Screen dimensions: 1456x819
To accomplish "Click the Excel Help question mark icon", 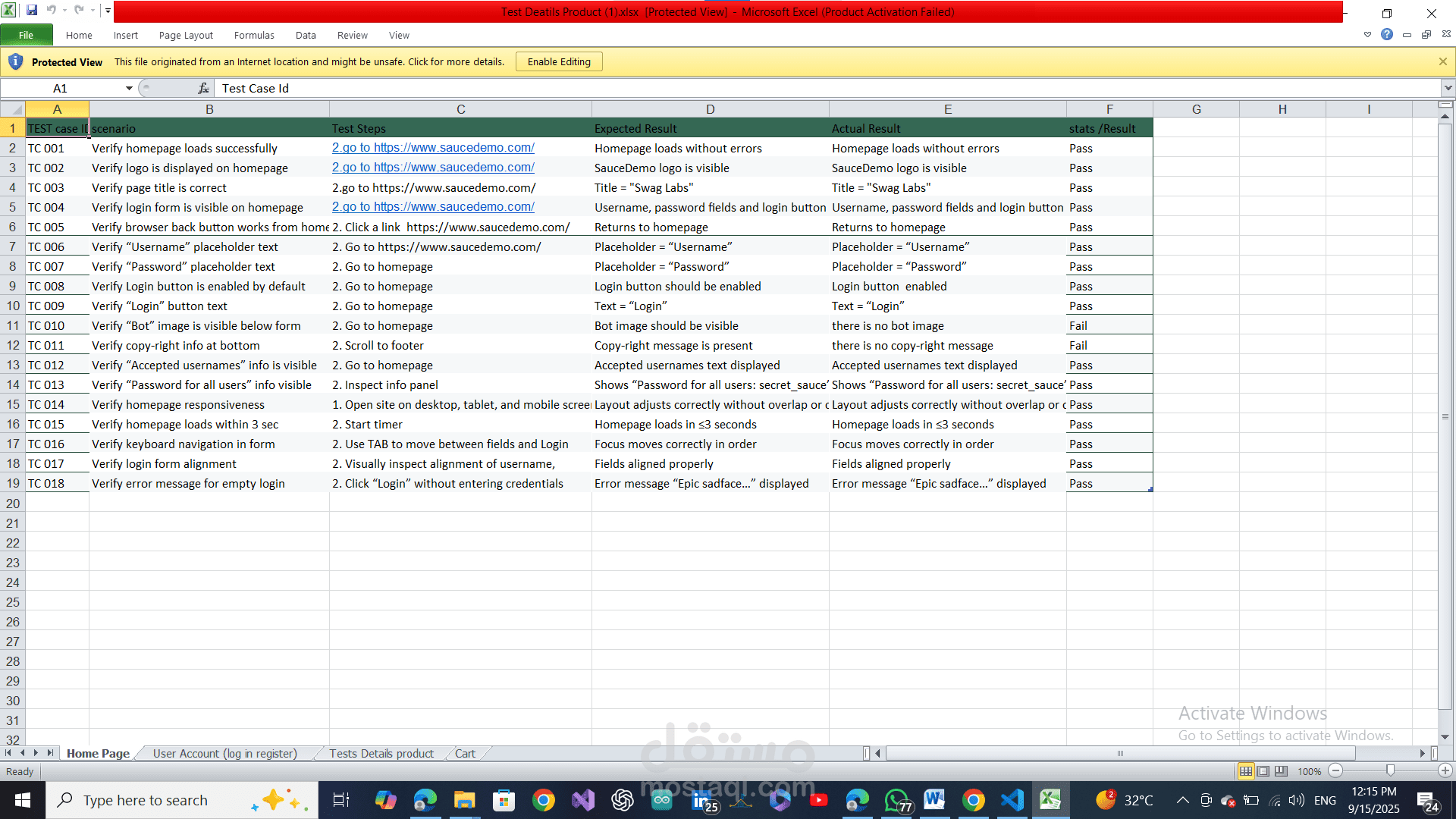I will pyautogui.click(x=1387, y=35).
